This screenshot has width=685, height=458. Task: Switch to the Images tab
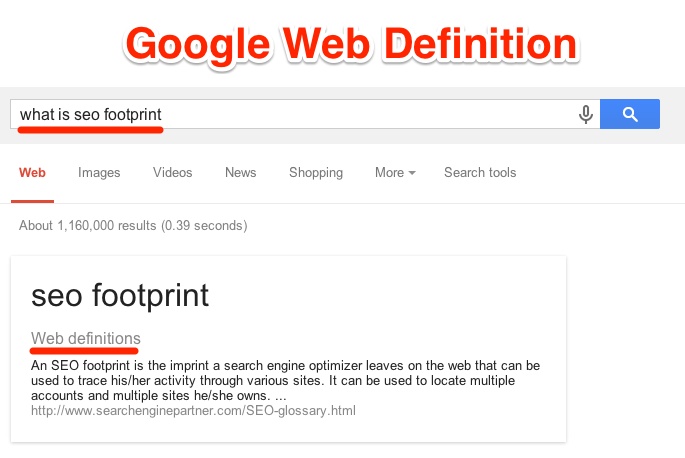click(x=99, y=173)
